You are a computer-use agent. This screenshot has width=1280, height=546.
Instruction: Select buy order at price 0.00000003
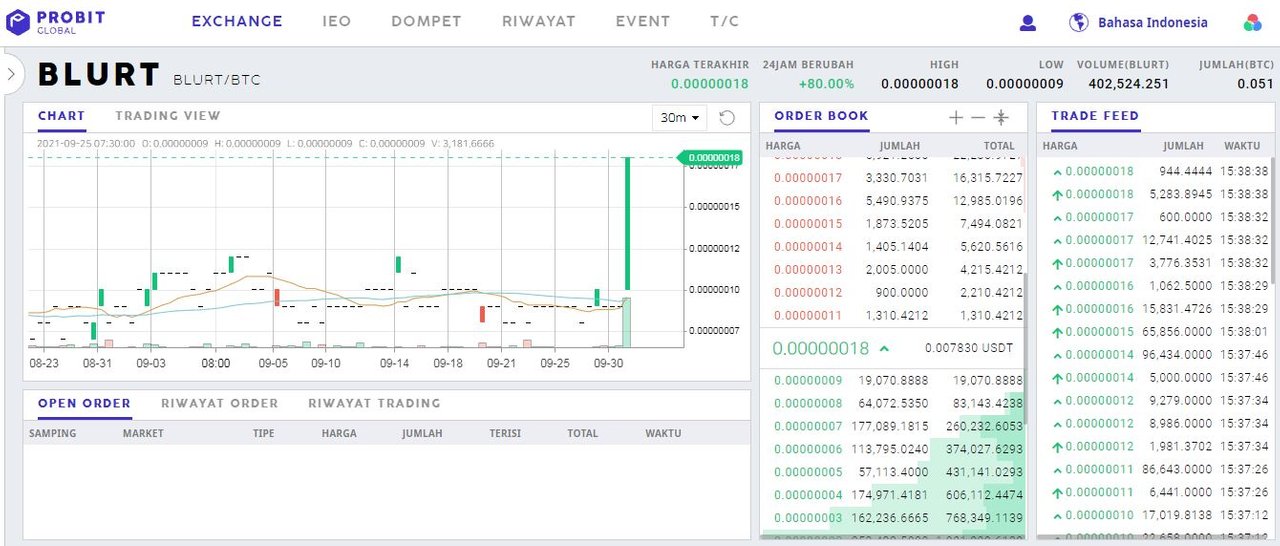[892, 519]
